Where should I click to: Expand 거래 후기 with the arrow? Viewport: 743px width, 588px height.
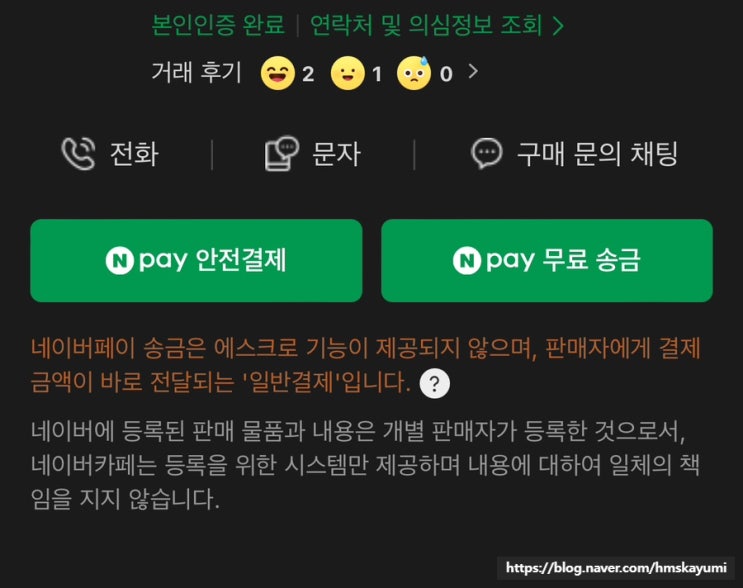point(473,72)
